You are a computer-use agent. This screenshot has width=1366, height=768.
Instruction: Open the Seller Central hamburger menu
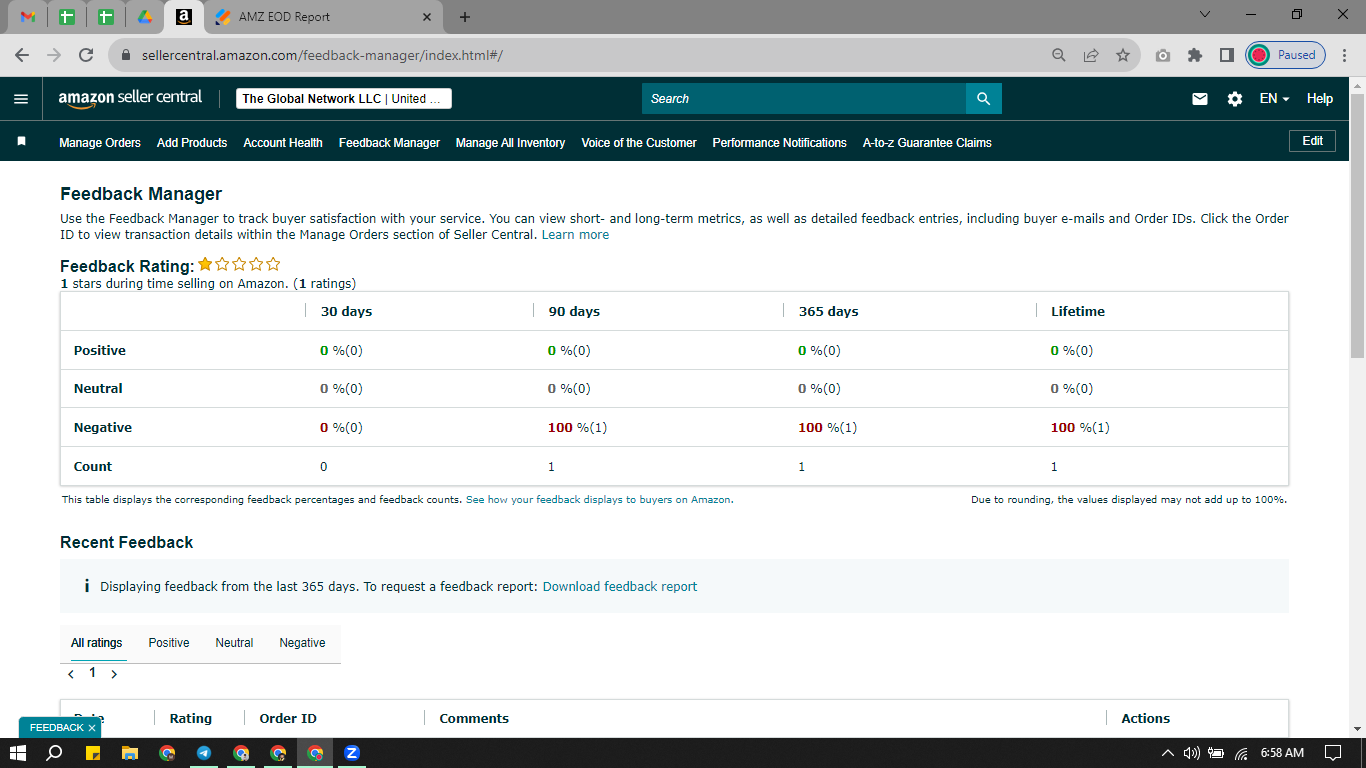[x=21, y=99]
